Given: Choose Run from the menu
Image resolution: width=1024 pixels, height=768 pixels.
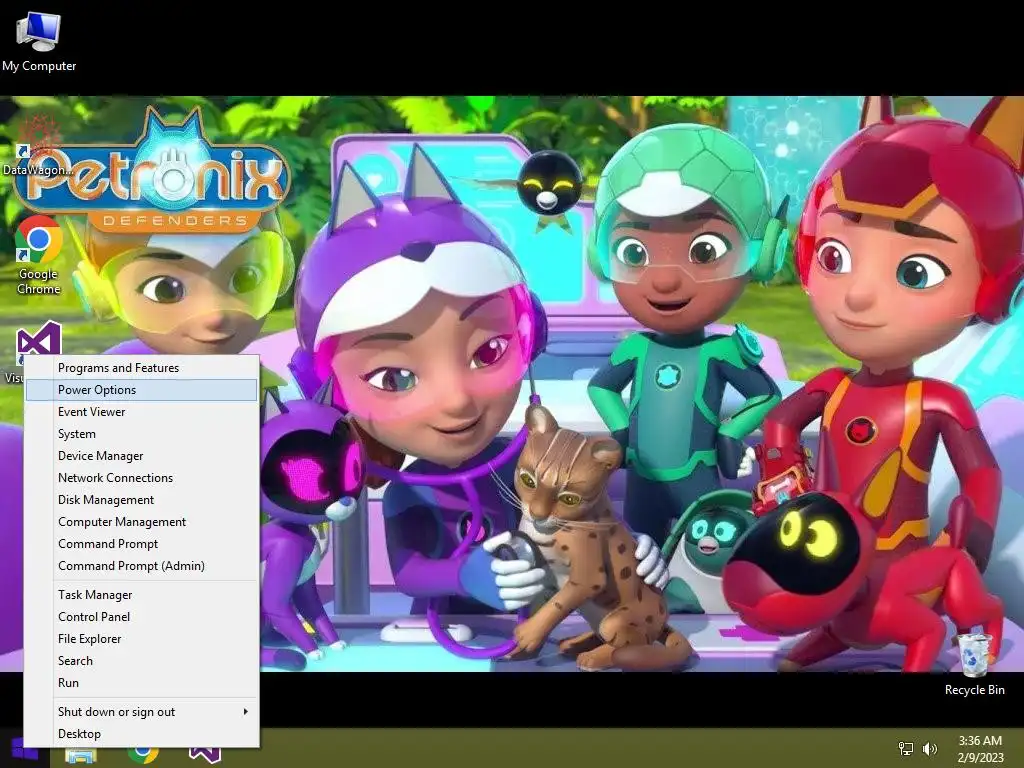Looking at the screenshot, I should pos(142,682).
